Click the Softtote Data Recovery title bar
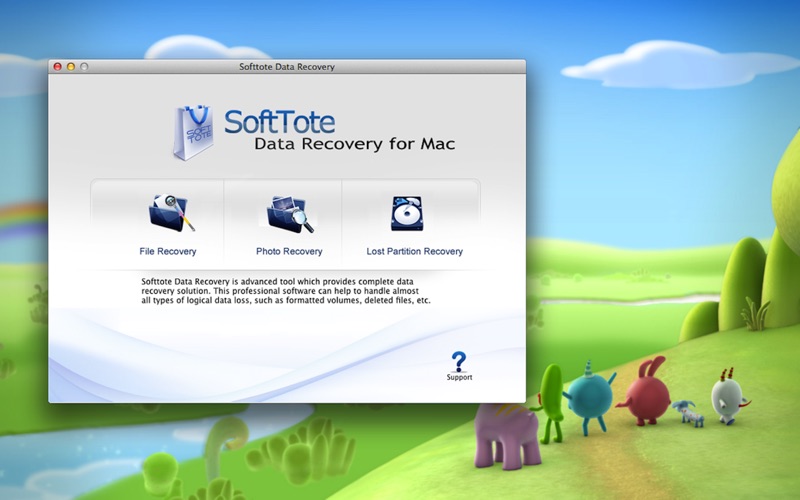The height and width of the screenshot is (500, 800). pos(288,67)
